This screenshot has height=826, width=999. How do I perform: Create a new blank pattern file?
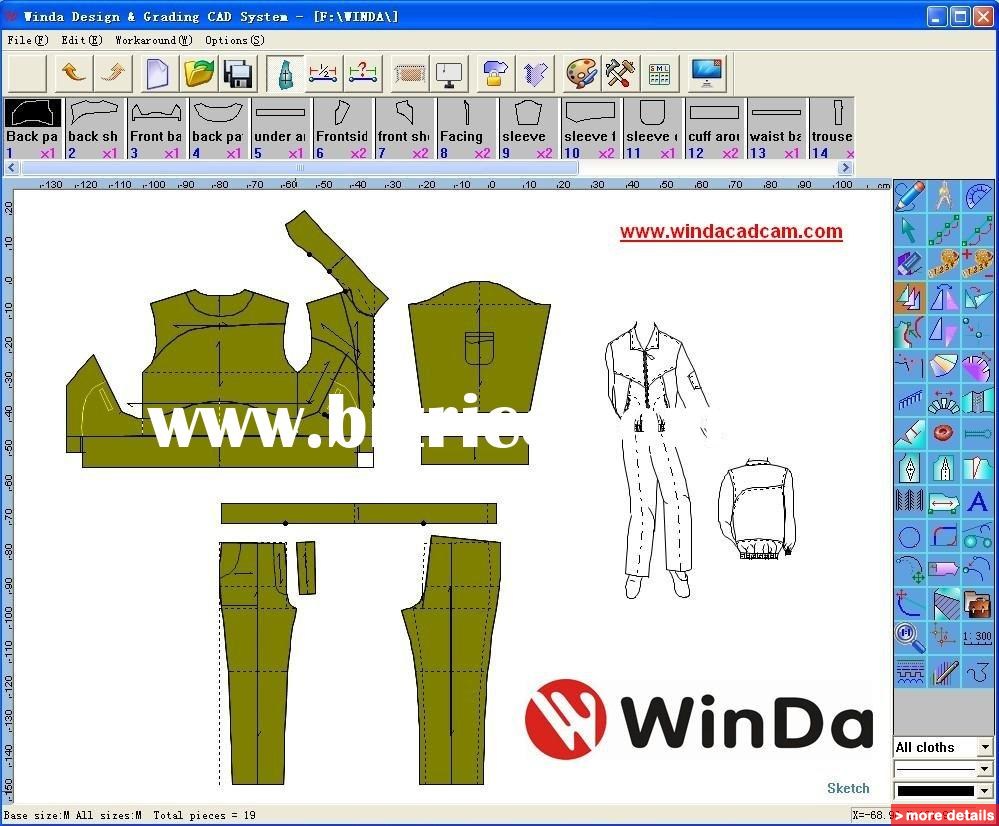coord(157,73)
